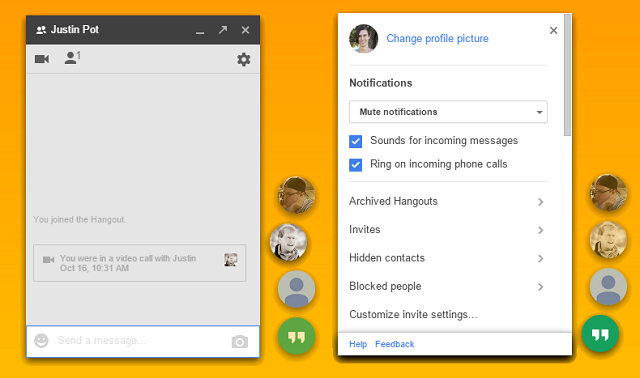The image size is (640, 378).
Task: Close the settings panel with X
Action: pyautogui.click(x=553, y=30)
